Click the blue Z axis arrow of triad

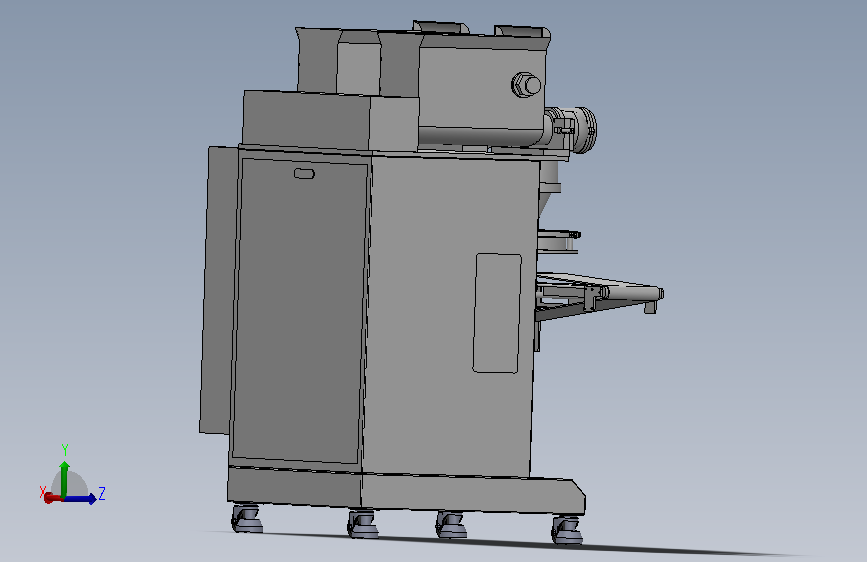click(x=81, y=499)
